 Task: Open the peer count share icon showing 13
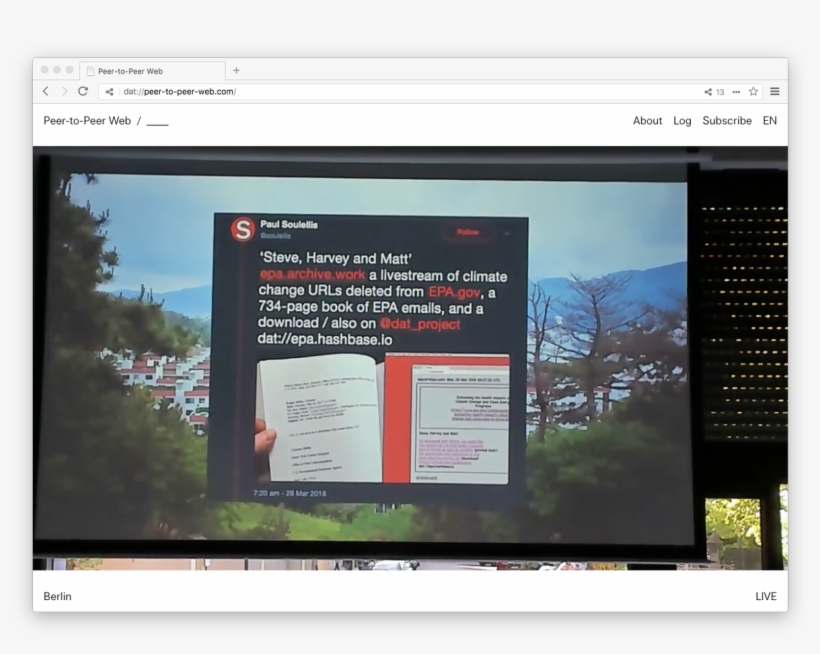(708, 92)
